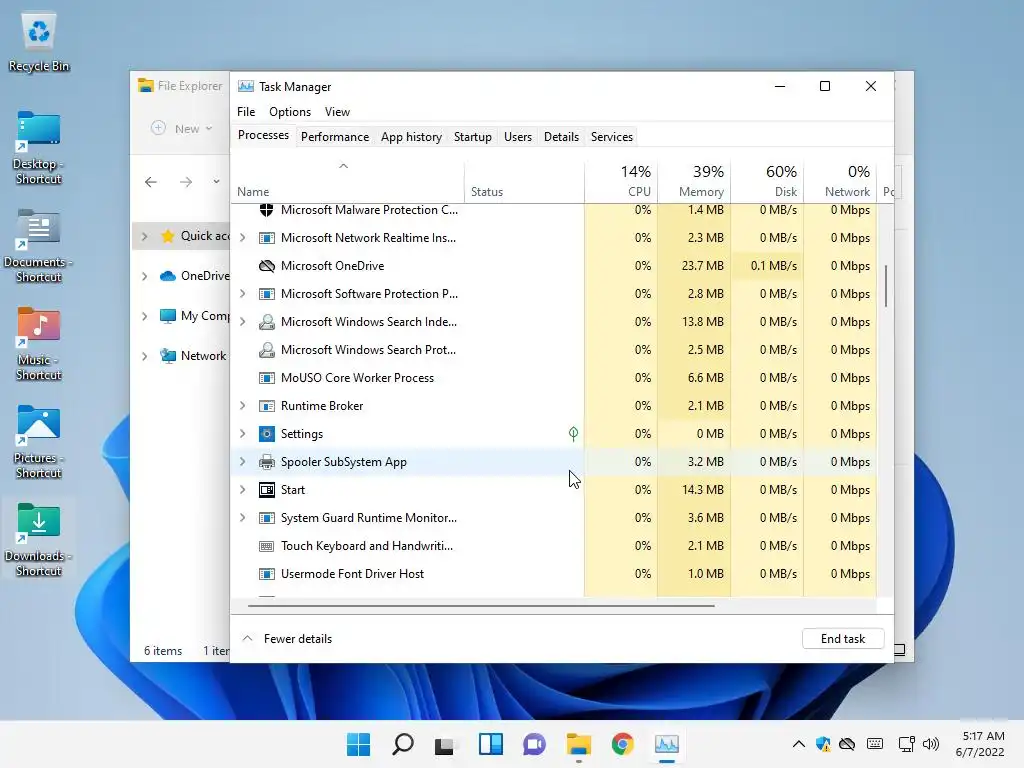Open the Chat app on taskbar
Viewport: 1024px width, 768px height.
(534, 744)
